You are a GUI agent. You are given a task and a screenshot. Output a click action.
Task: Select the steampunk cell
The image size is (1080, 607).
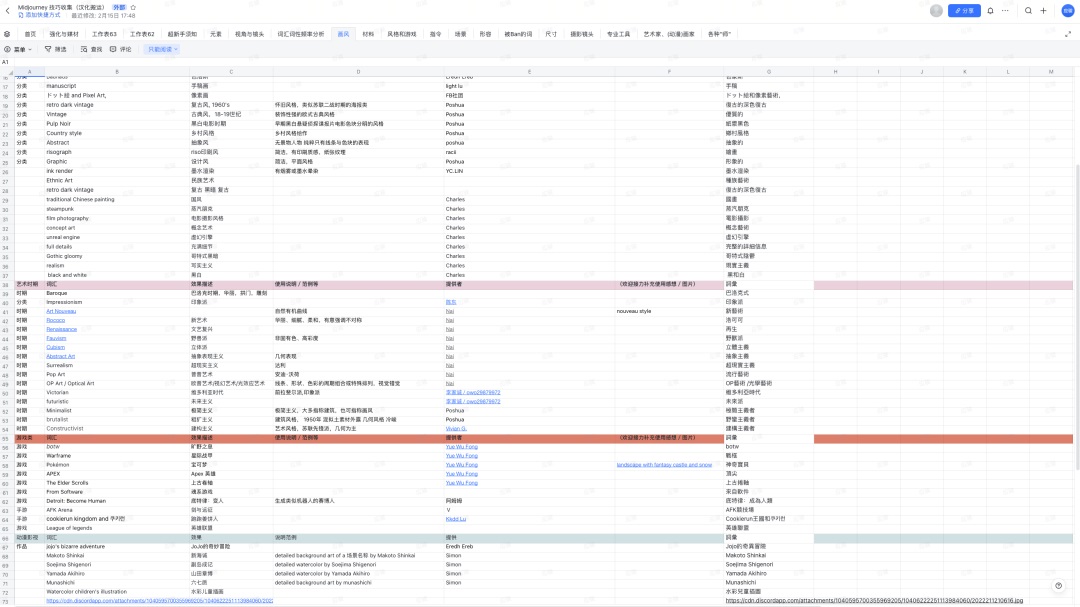pyautogui.click(x=117, y=209)
